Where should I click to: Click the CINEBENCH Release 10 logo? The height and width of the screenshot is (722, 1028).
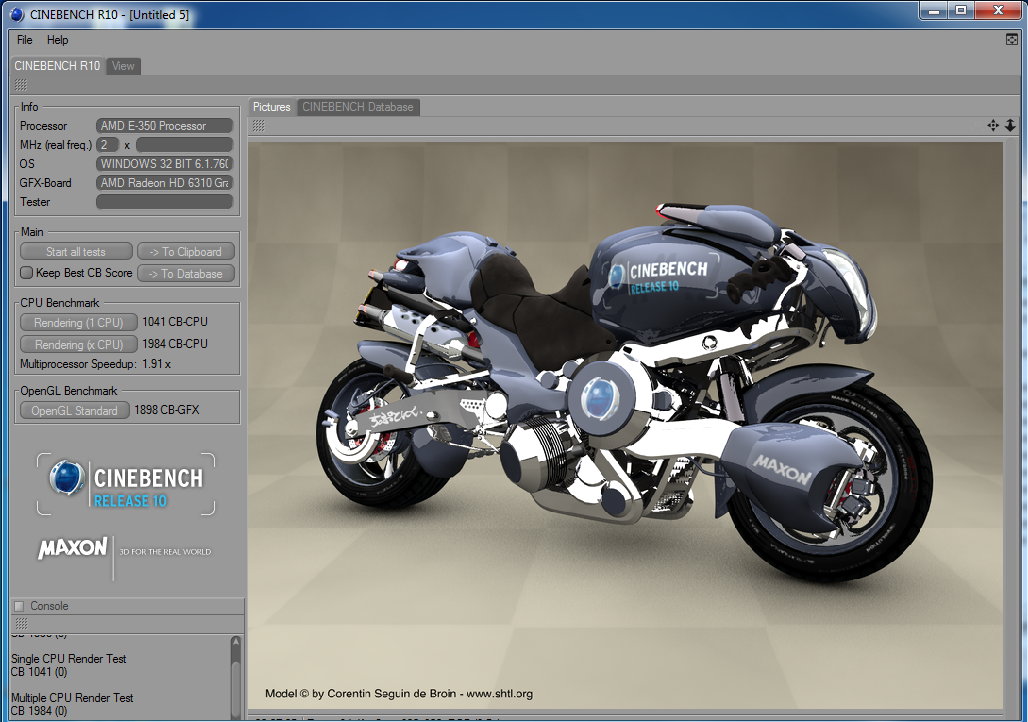pyautogui.click(x=126, y=484)
